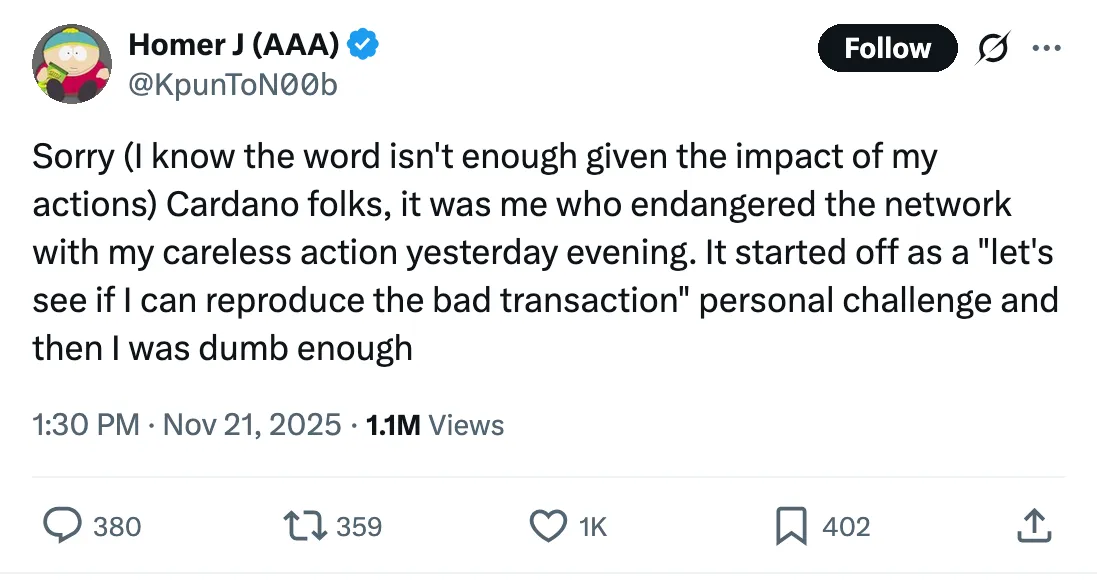
Task: Click the display name Homer J (AAA)
Action: pos(235,44)
